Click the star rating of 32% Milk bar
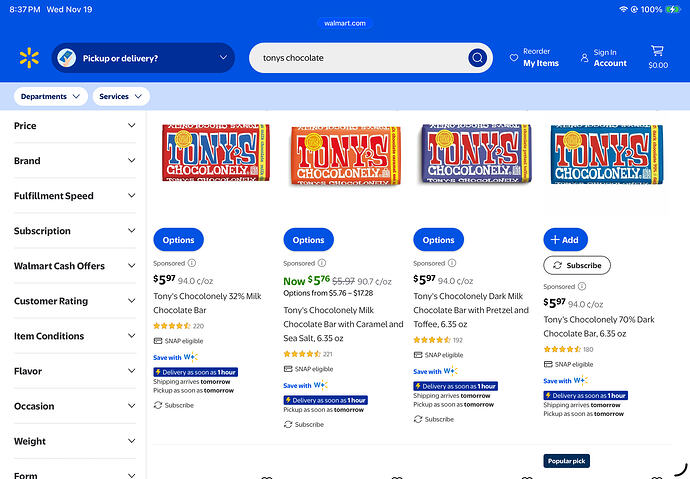The width and height of the screenshot is (690, 479). click(170, 326)
